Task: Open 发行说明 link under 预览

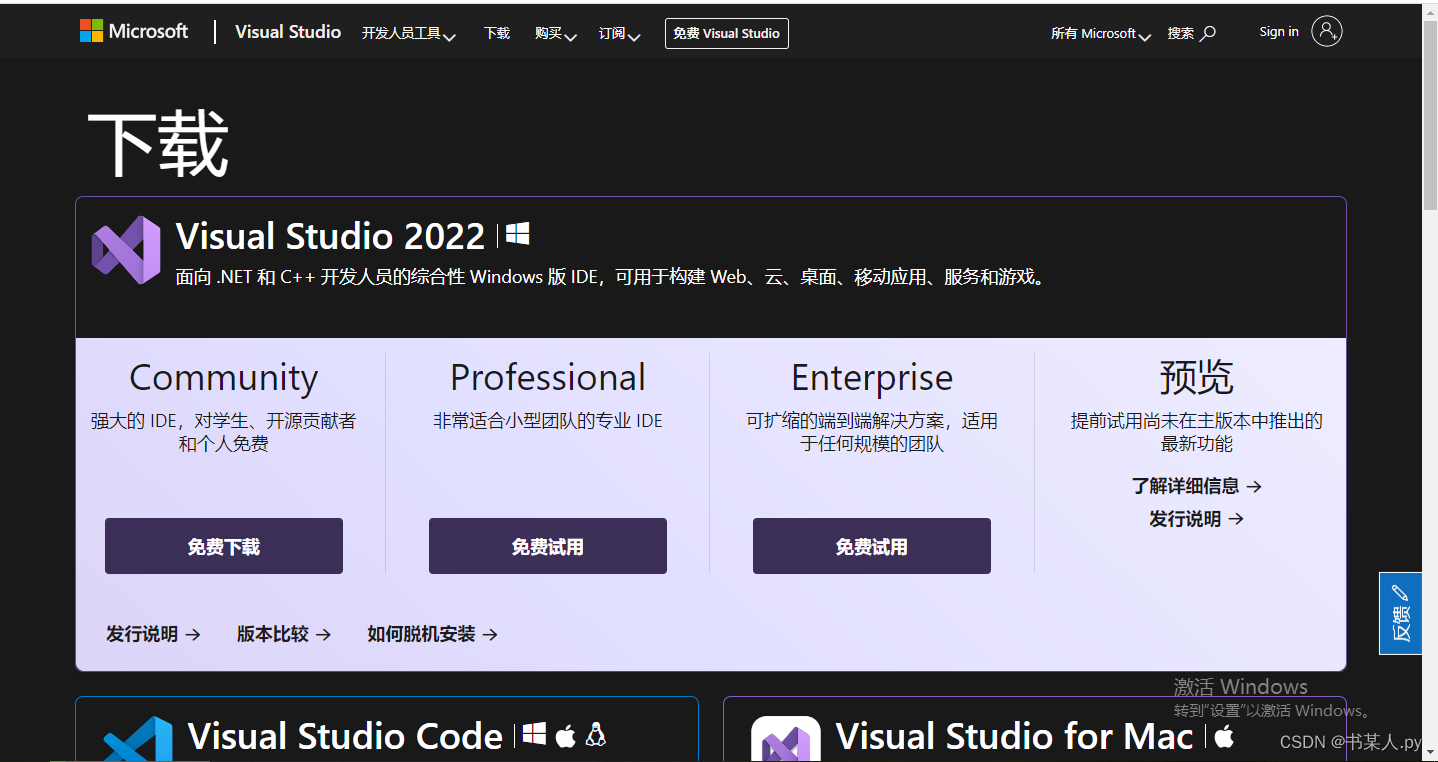Action: coord(1197,519)
